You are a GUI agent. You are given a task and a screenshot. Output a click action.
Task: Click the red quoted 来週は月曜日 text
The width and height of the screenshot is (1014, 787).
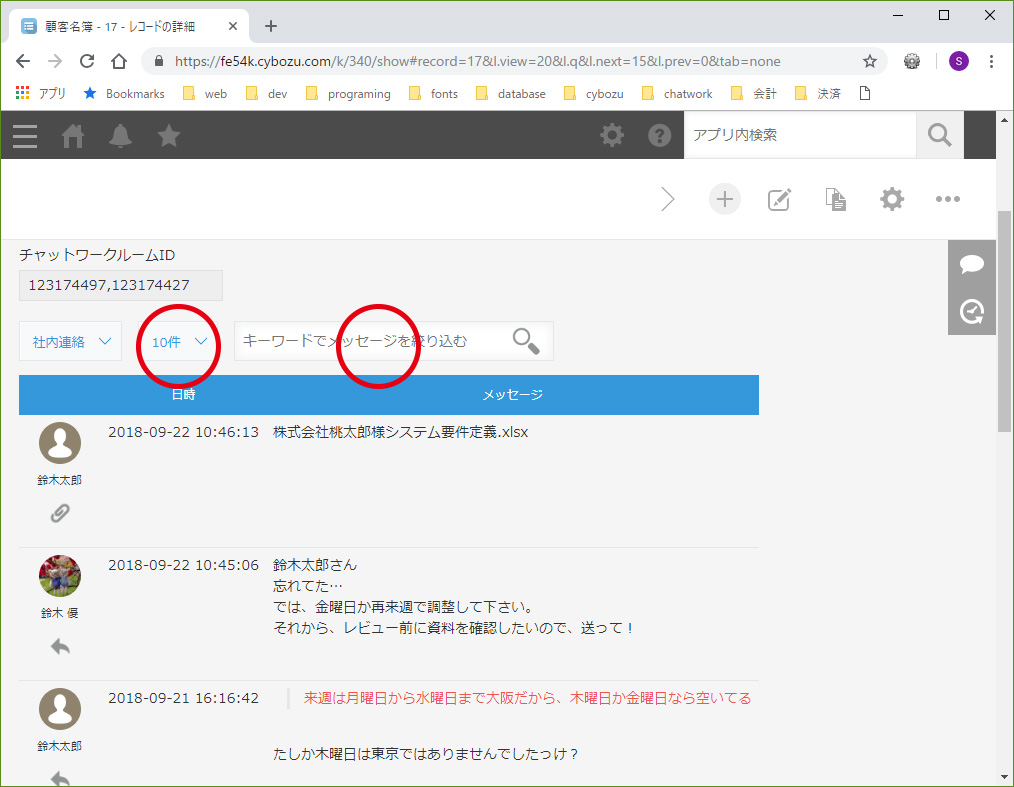pos(527,698)
